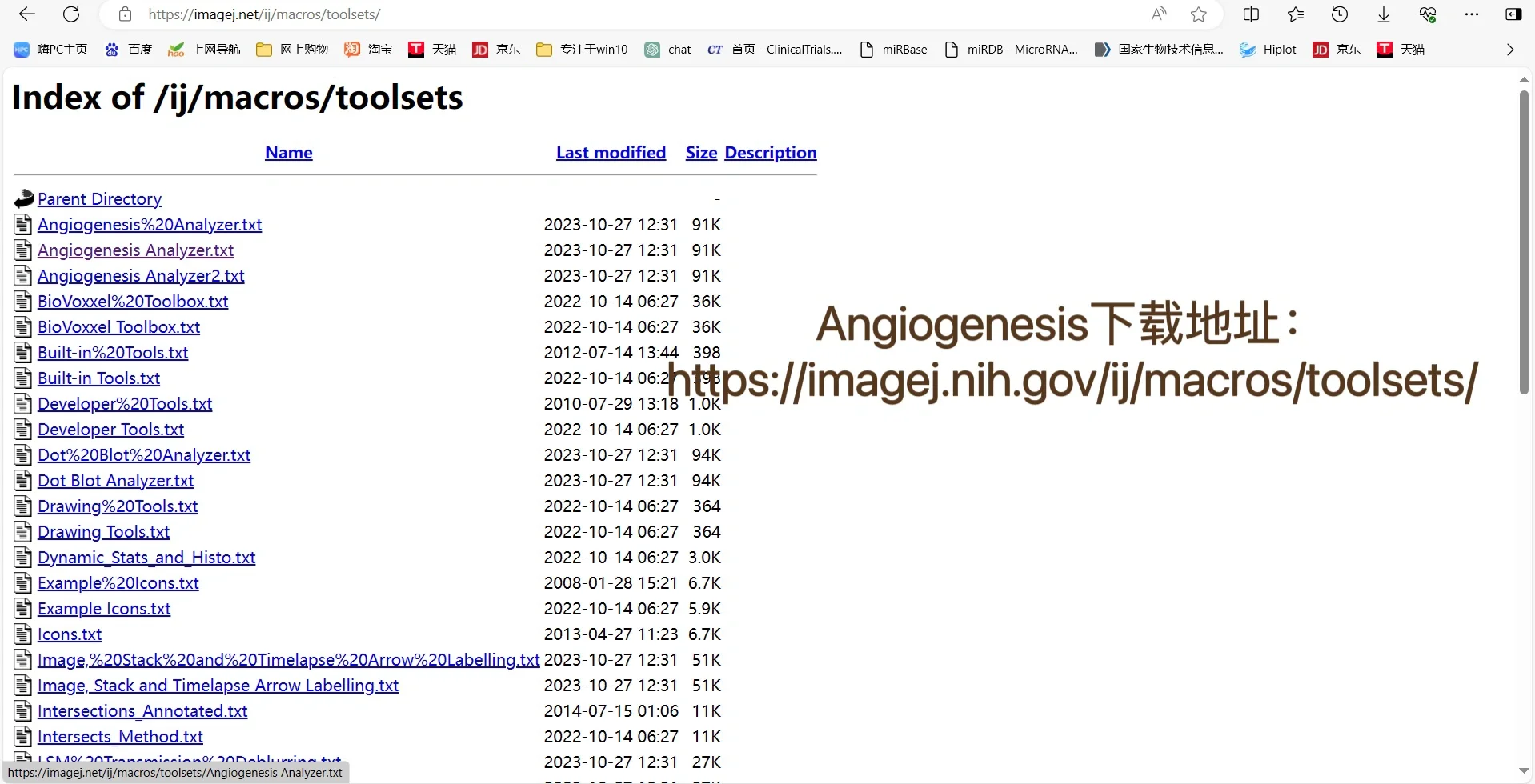Open Angiogenesis Analyzer2.txt file
This screenshot has width=1535, height=784.
[x=141, y=276]
